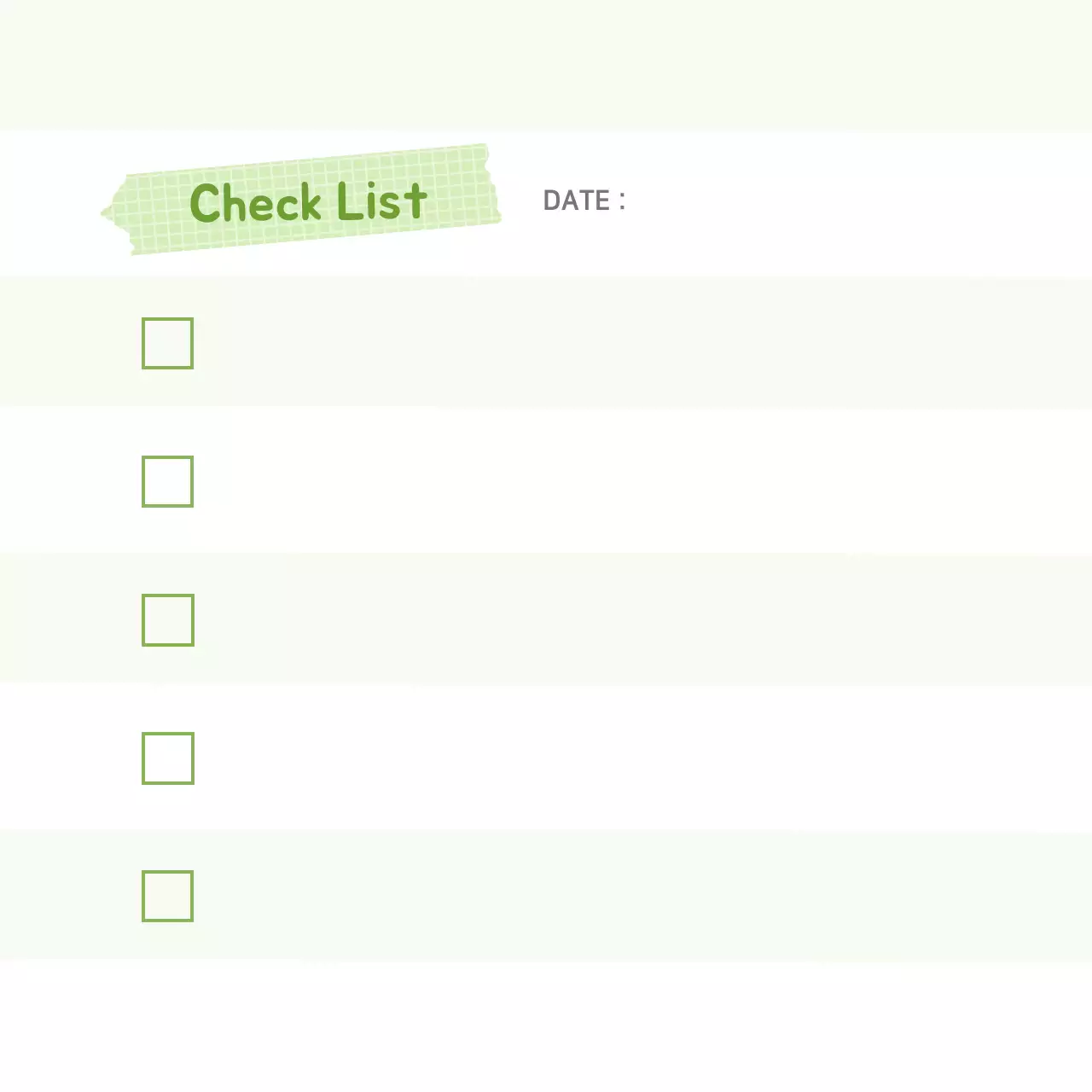Mark the fourth checkbox as done
The width and height of the screenshot is (1092, 1092).
pos(167,758)
